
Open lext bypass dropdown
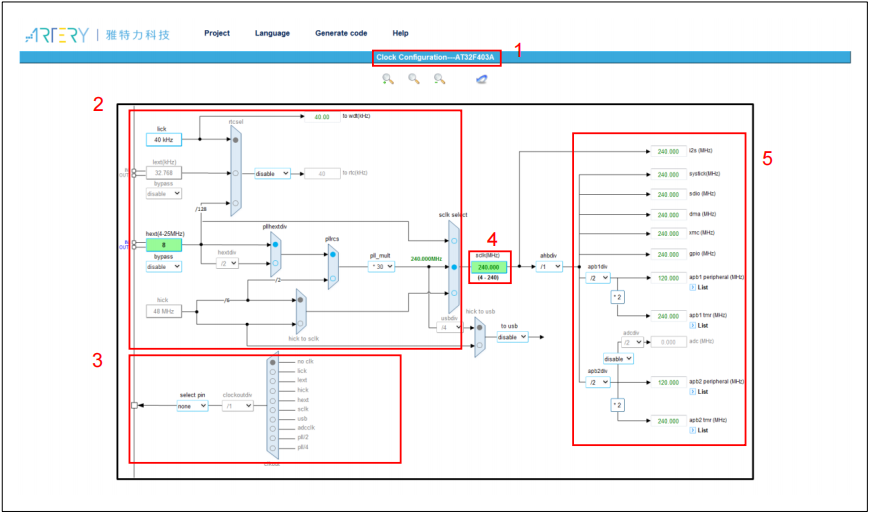pyautogui.click(x=164, y=194)
